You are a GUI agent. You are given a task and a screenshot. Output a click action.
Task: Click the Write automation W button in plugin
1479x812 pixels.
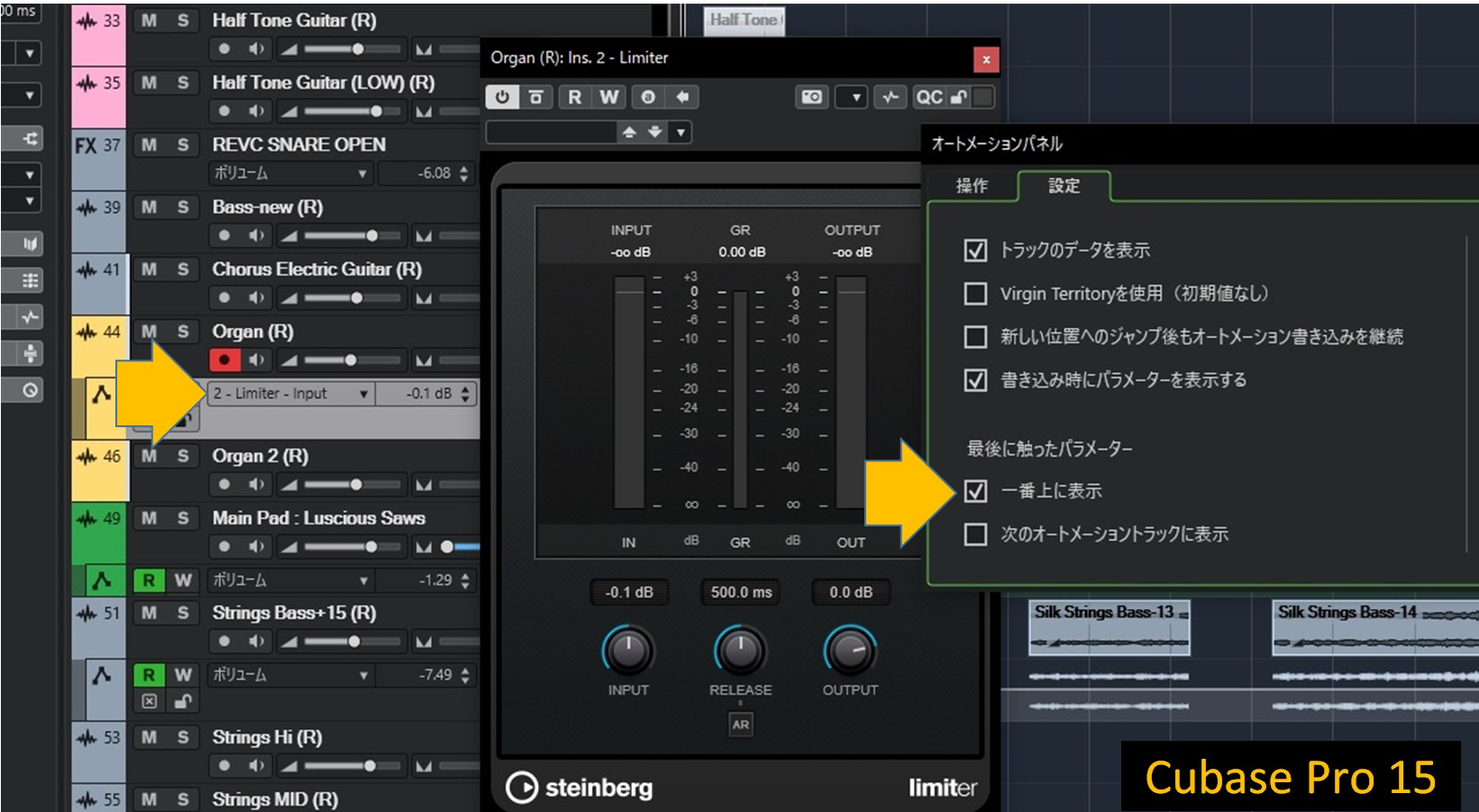tap(609, 97)
